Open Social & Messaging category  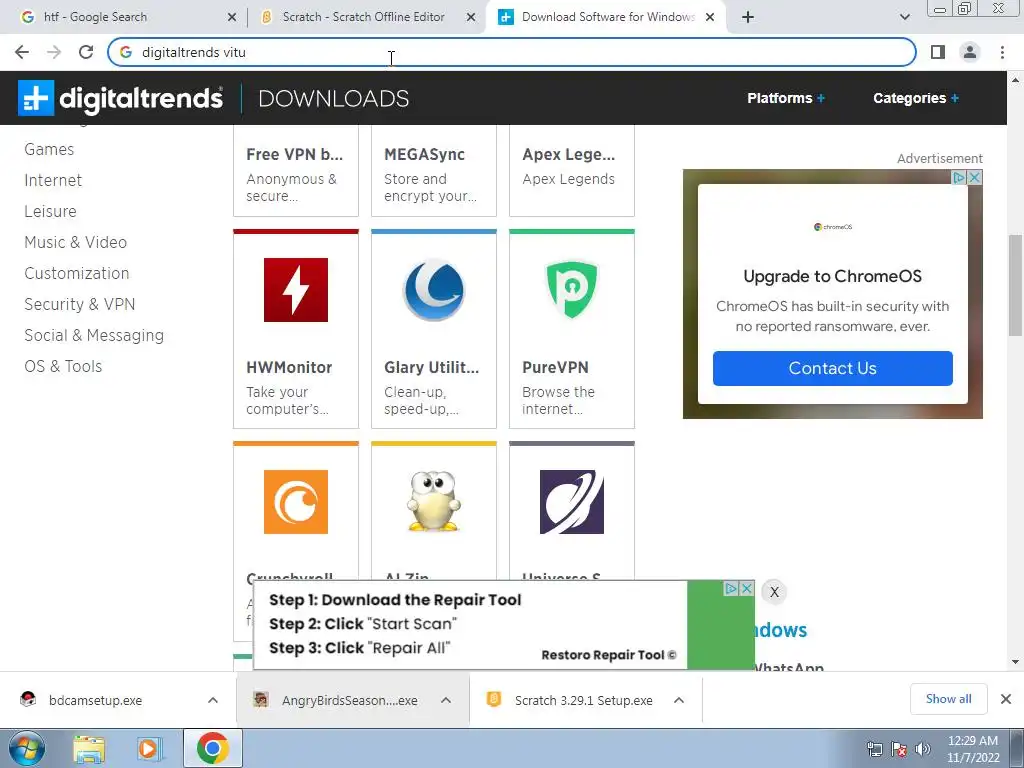(94, 335)
